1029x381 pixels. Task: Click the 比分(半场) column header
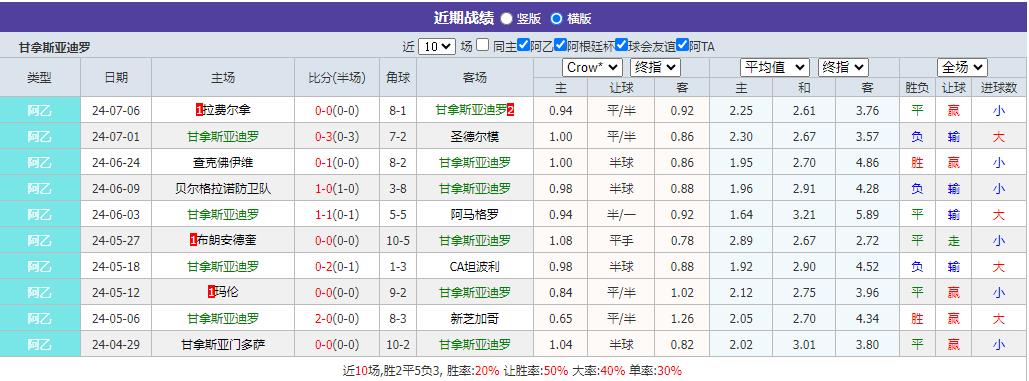[x=337, y=77]
